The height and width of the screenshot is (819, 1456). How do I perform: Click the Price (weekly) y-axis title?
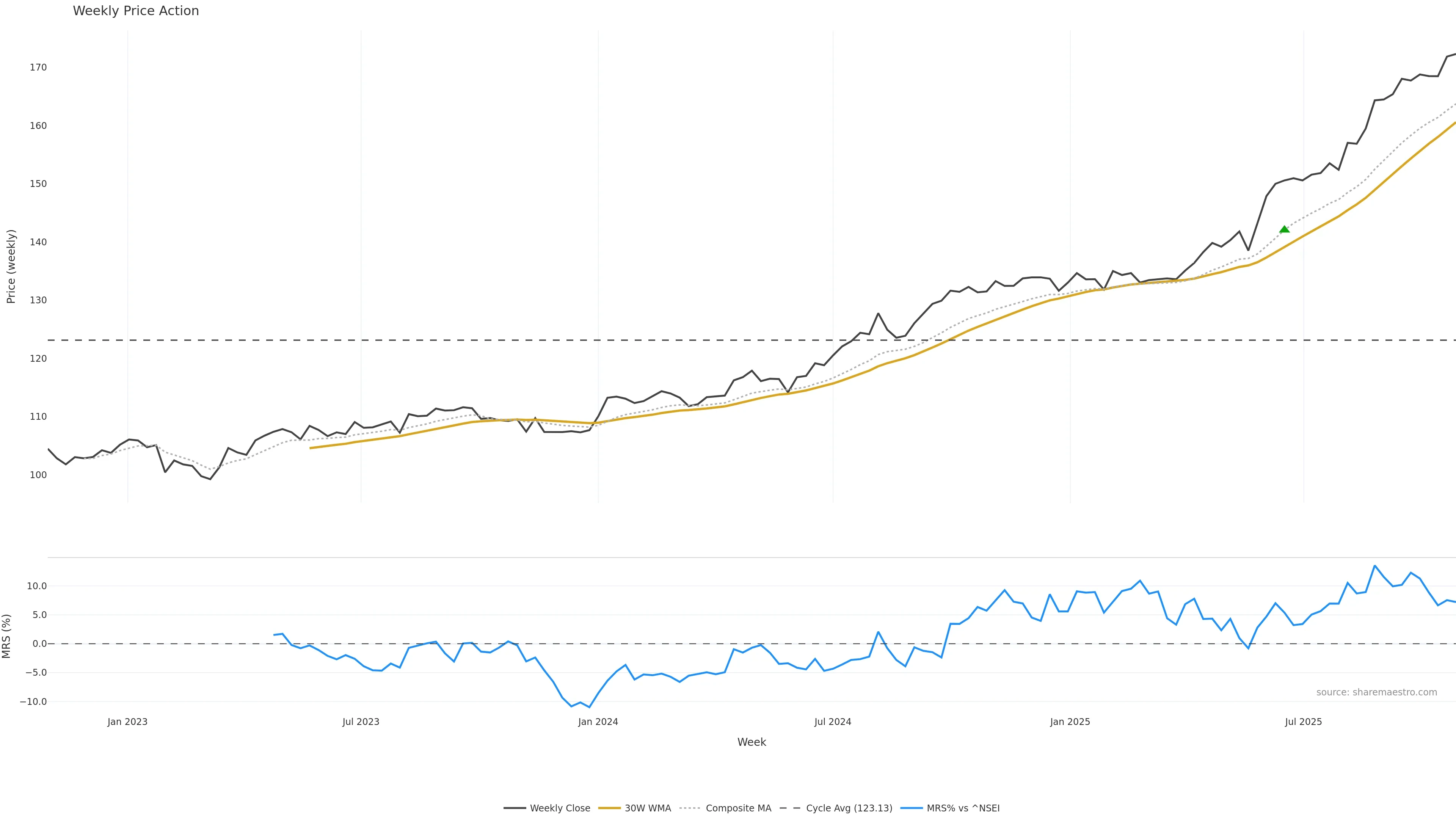(x=11, y=266)
